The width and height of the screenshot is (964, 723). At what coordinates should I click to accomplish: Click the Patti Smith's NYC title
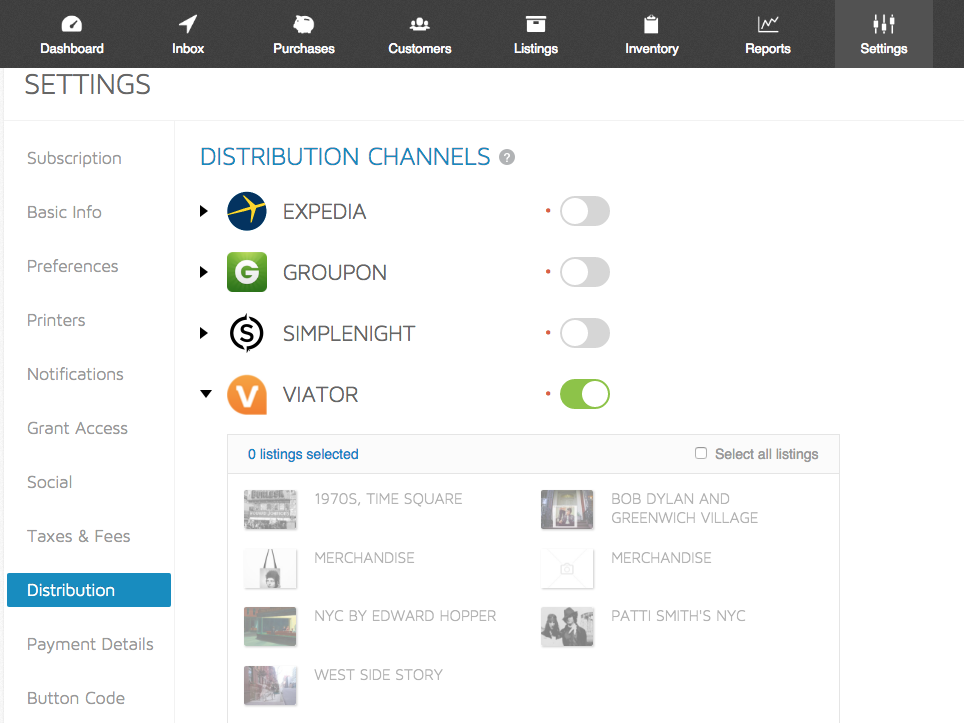pyautogui.click(x=678, y=616)
